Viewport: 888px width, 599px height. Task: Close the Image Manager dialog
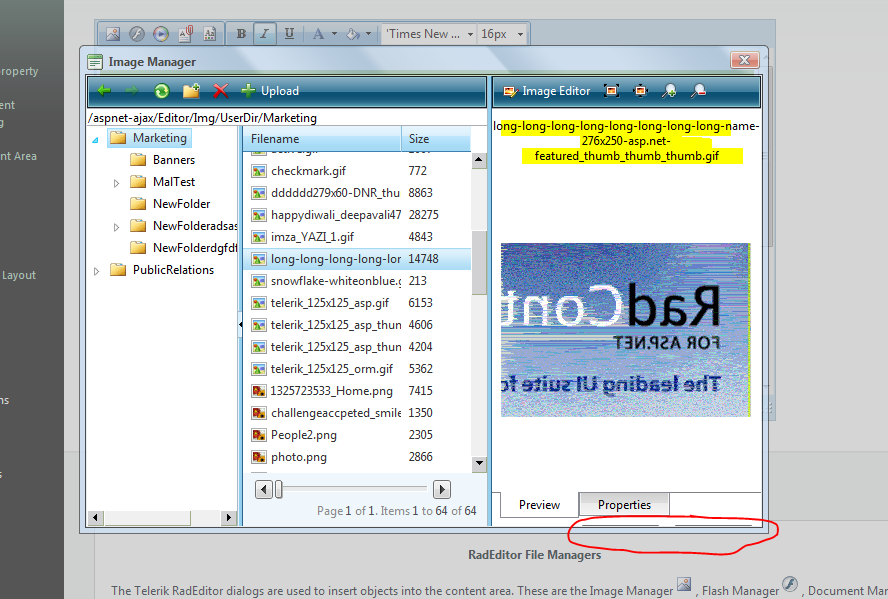coord(744,60)
